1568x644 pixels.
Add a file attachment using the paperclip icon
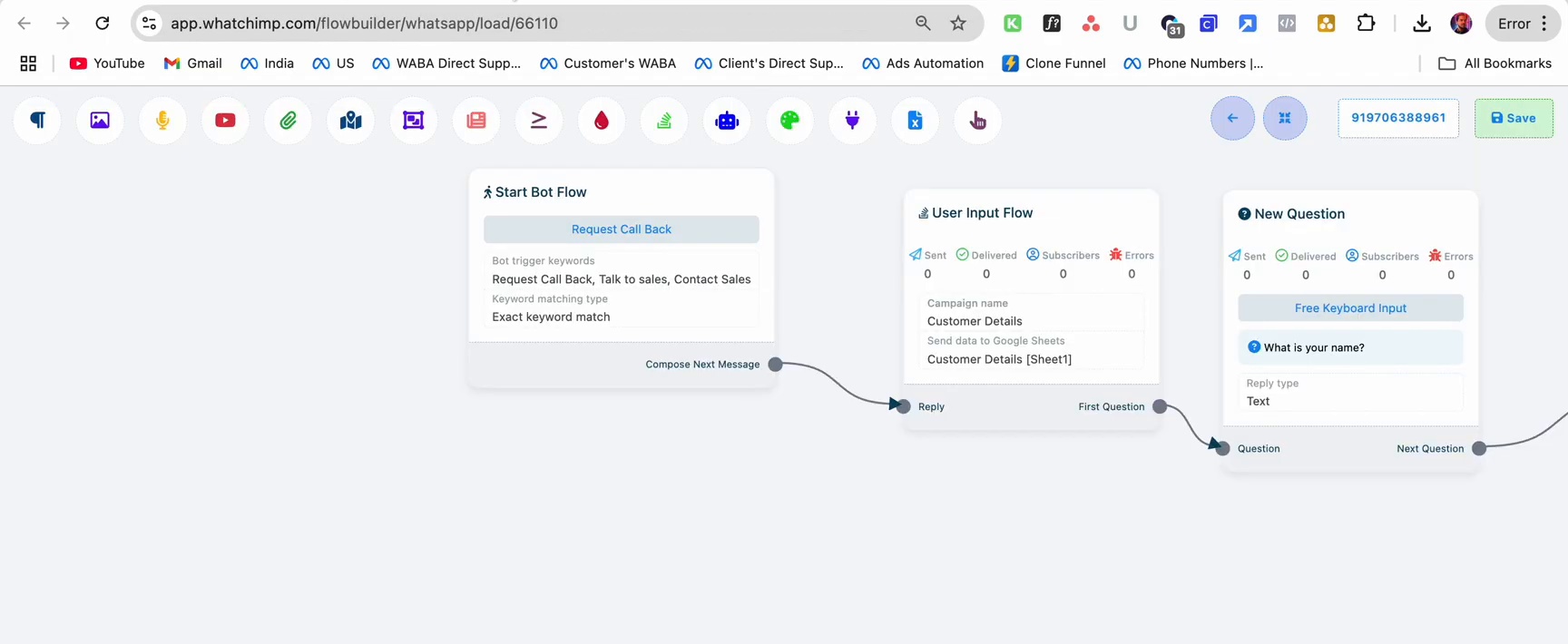pos(288,120)
